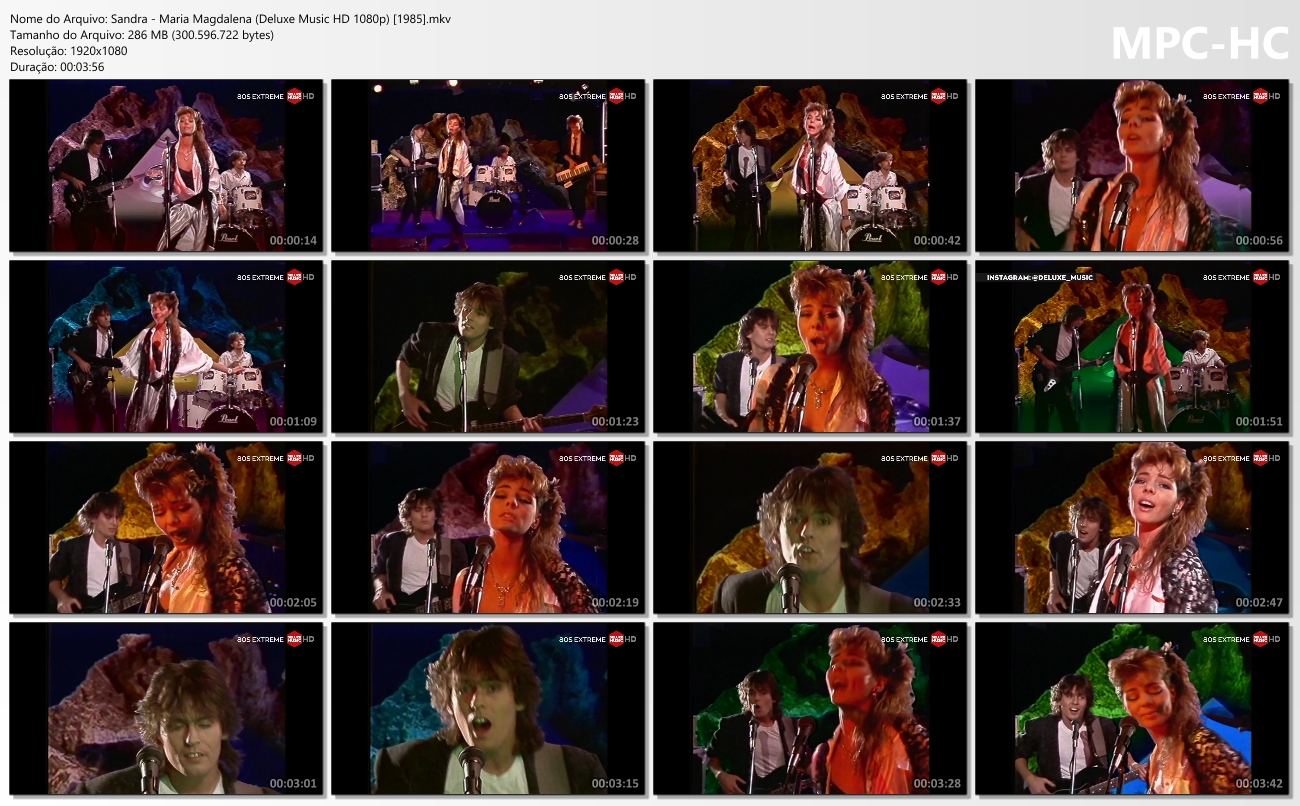
Task: Click the frame timestamped 00:03:01
Action: coord(166,708)
